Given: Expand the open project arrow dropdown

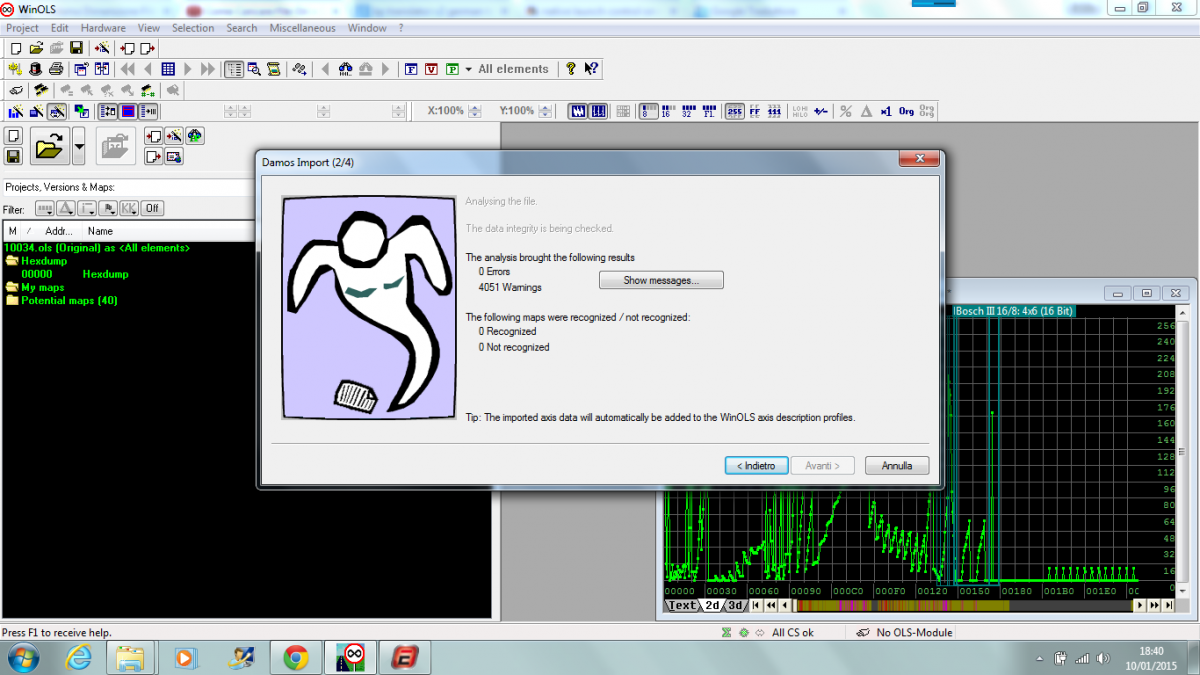Looking at the screenshot, I should 79,148.
